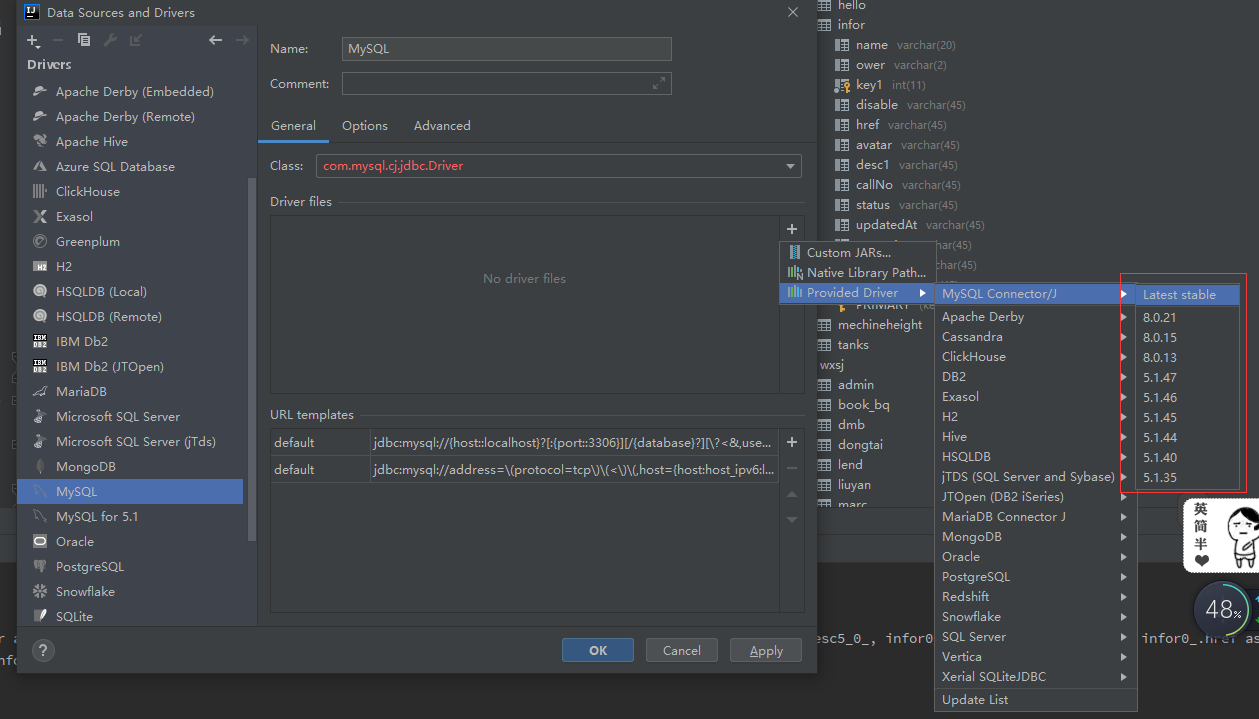
Task: Expand the MySQL Connector/J submenu arrow
Action: [x=1124, y=294]
